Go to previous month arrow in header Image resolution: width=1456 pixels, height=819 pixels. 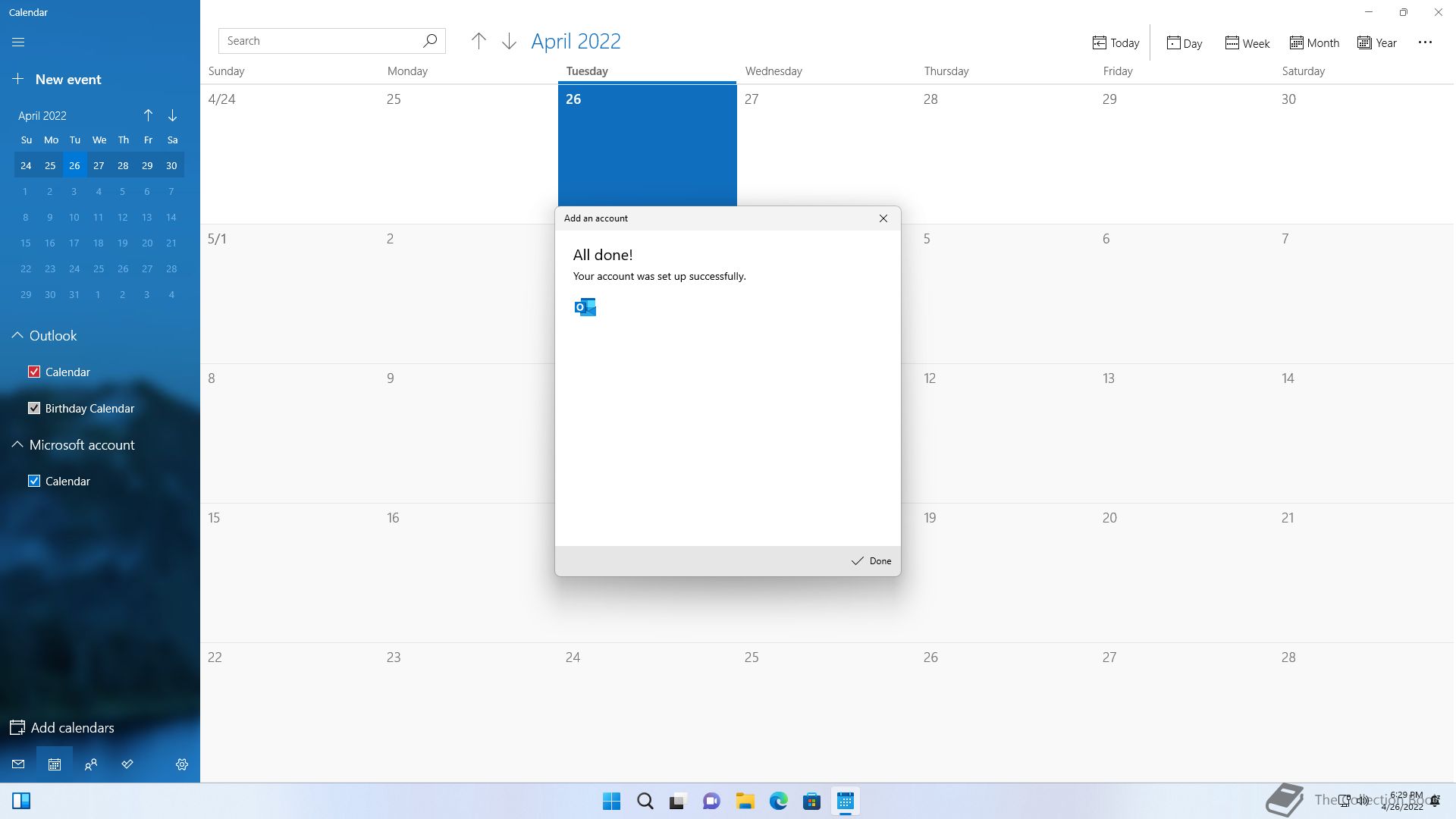pyautogui.click(x=479, y=42)
